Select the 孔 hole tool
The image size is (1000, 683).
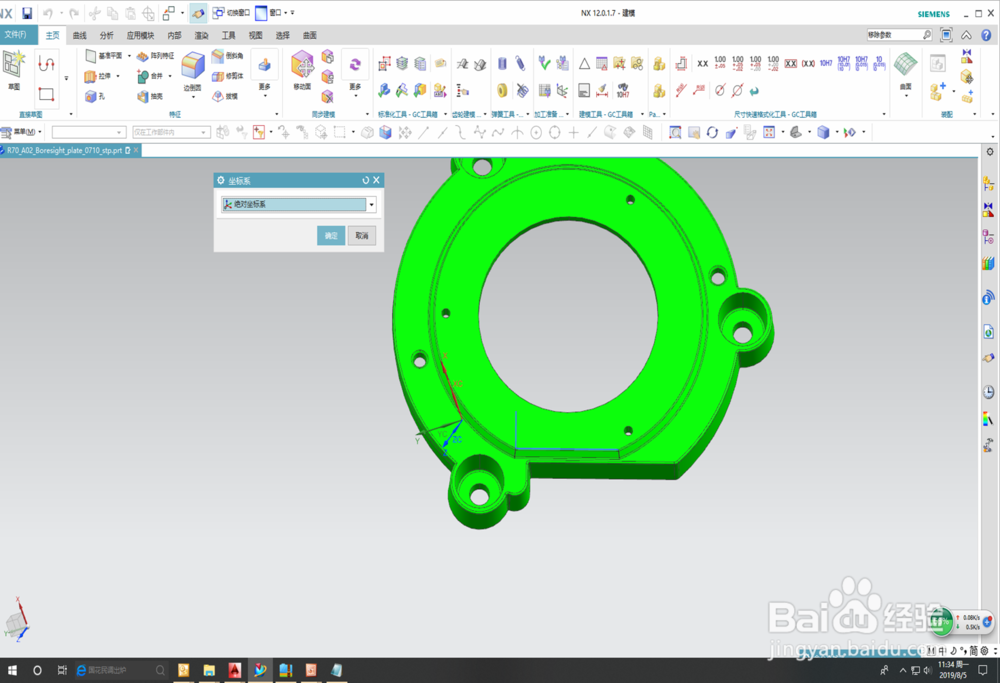click(94, 96)
